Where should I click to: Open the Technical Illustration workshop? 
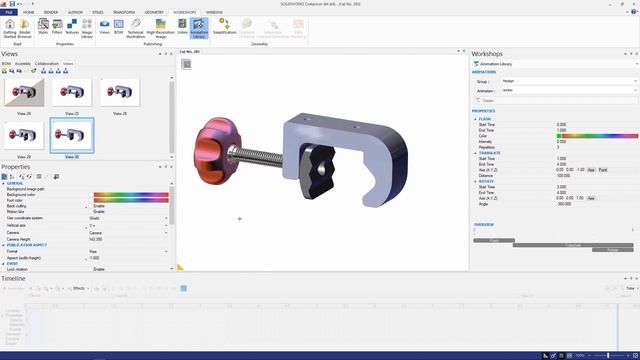click(136, 29)
